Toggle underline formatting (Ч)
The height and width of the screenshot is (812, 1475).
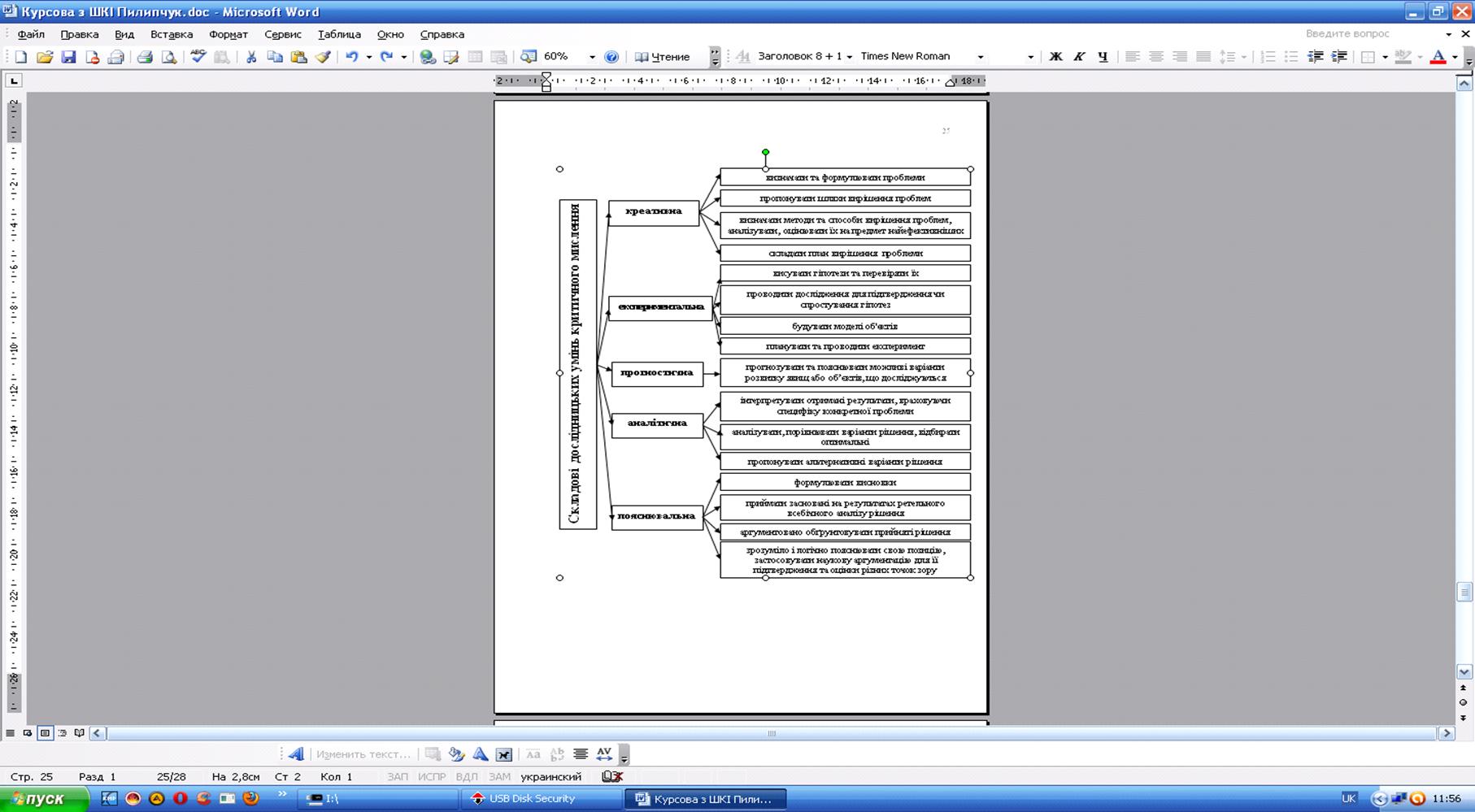[x=1103, y=57]
